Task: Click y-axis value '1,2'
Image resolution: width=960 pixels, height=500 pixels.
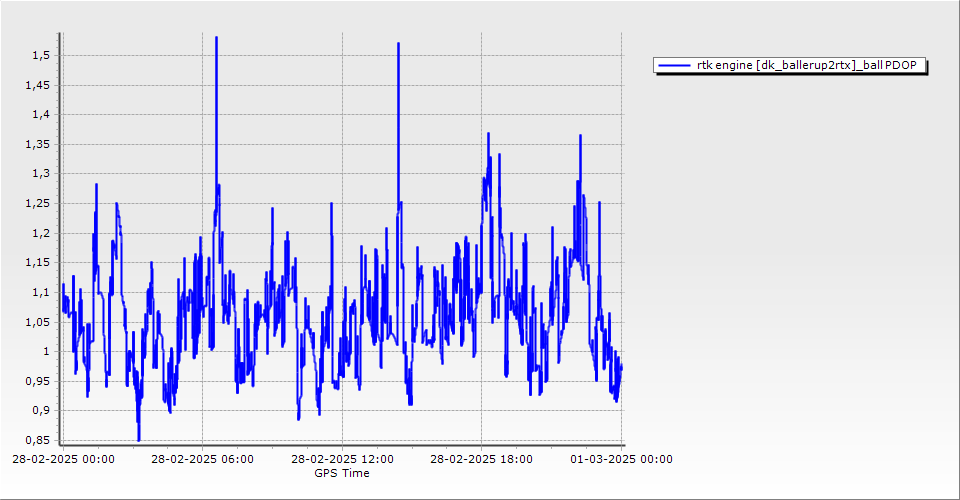Action: tap(41, 233)
